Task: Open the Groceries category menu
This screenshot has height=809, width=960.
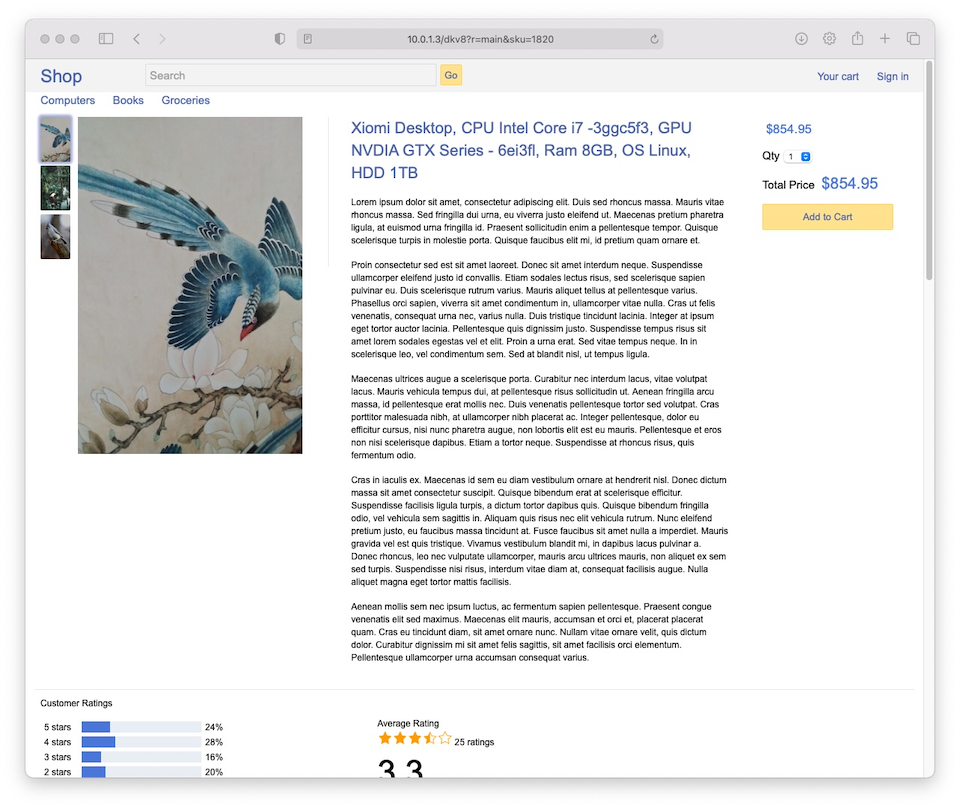Action: tap(186, 100)
